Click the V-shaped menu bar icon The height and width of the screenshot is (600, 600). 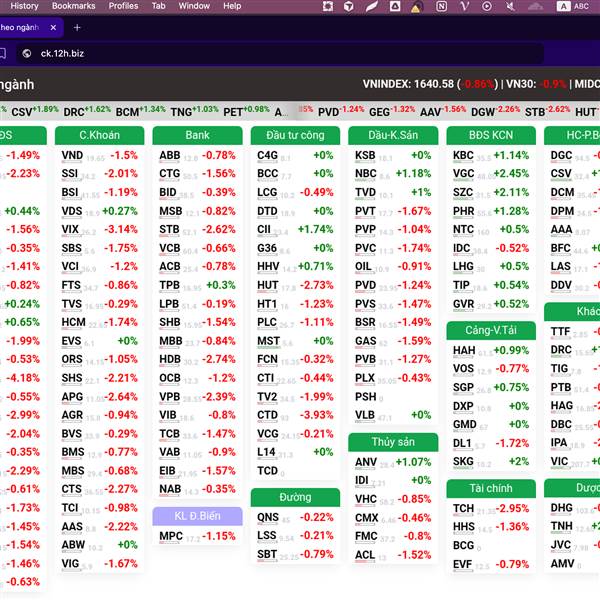point(465,6)
